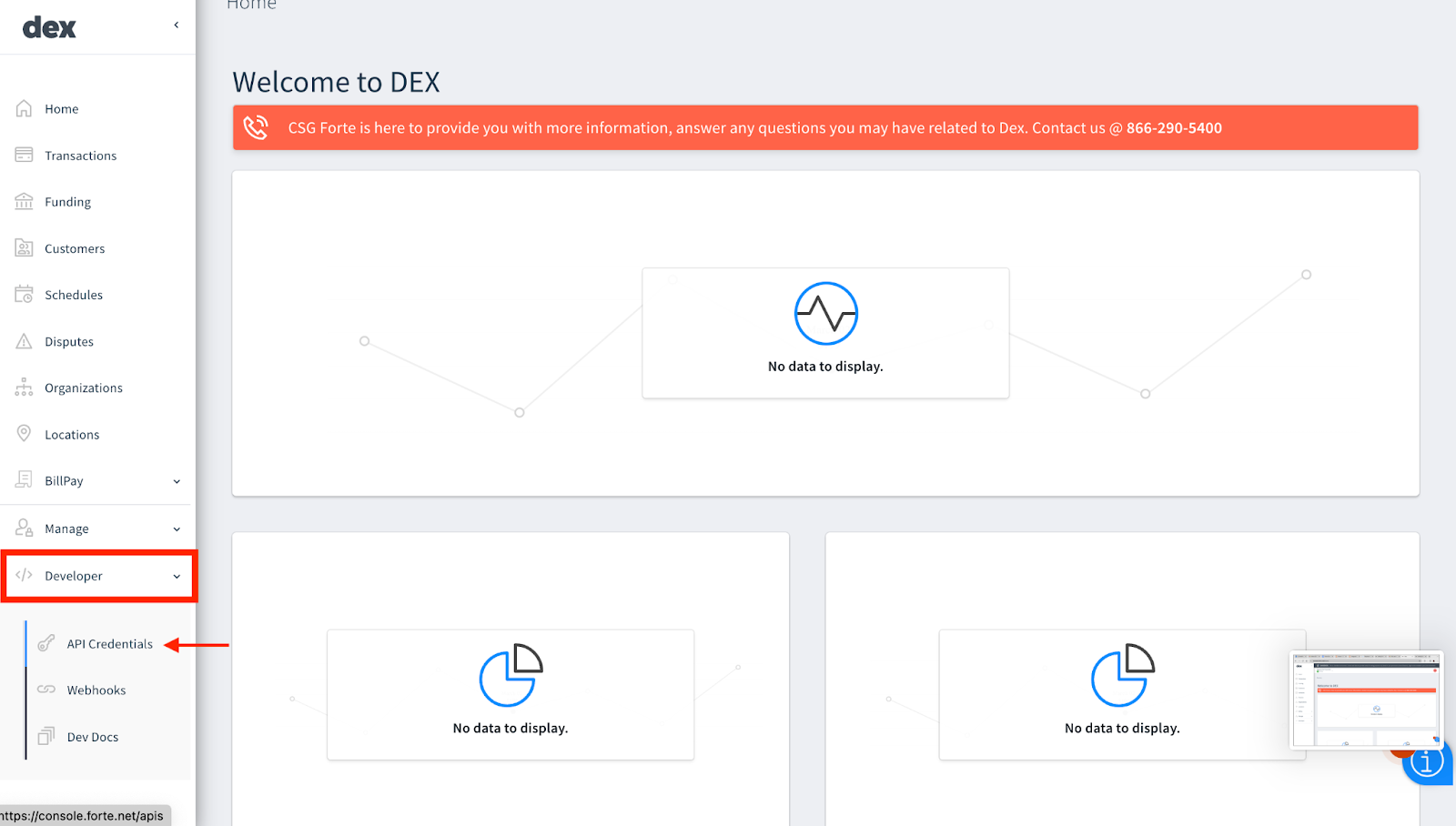Open the info assistant button at bottom right
Screen dimensions: 1456x826
click(x=1427, y=763)
